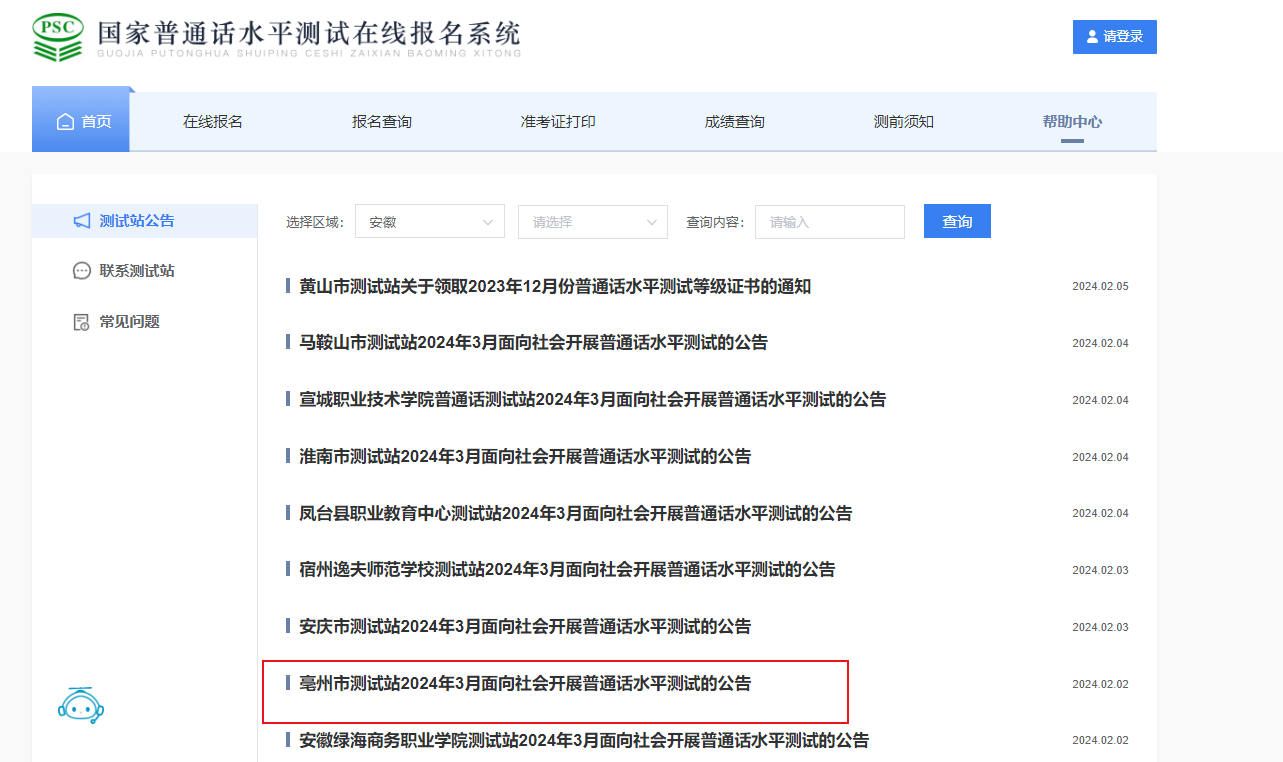Screen dimensions: 1283x762
Task: Click the document icon beside 常见问题
Action: [x=82, y=322]
